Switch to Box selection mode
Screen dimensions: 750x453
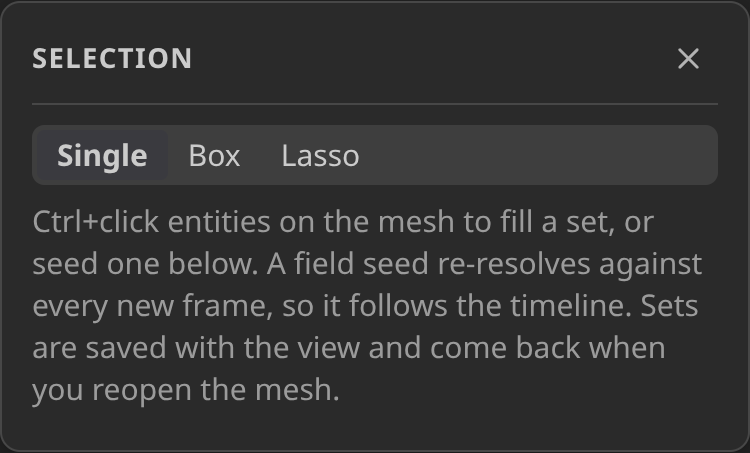click(214, 155)
